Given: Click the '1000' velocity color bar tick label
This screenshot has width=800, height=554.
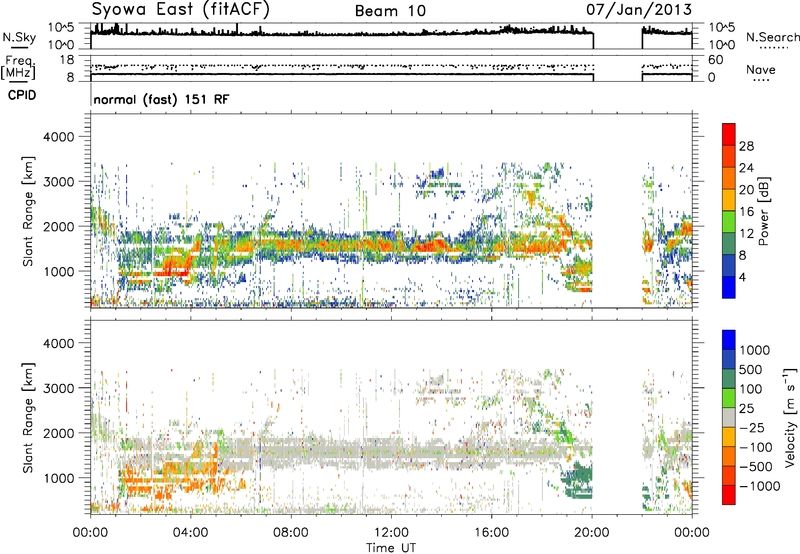Looking at the screenshot, I should [x=755, y=350].
